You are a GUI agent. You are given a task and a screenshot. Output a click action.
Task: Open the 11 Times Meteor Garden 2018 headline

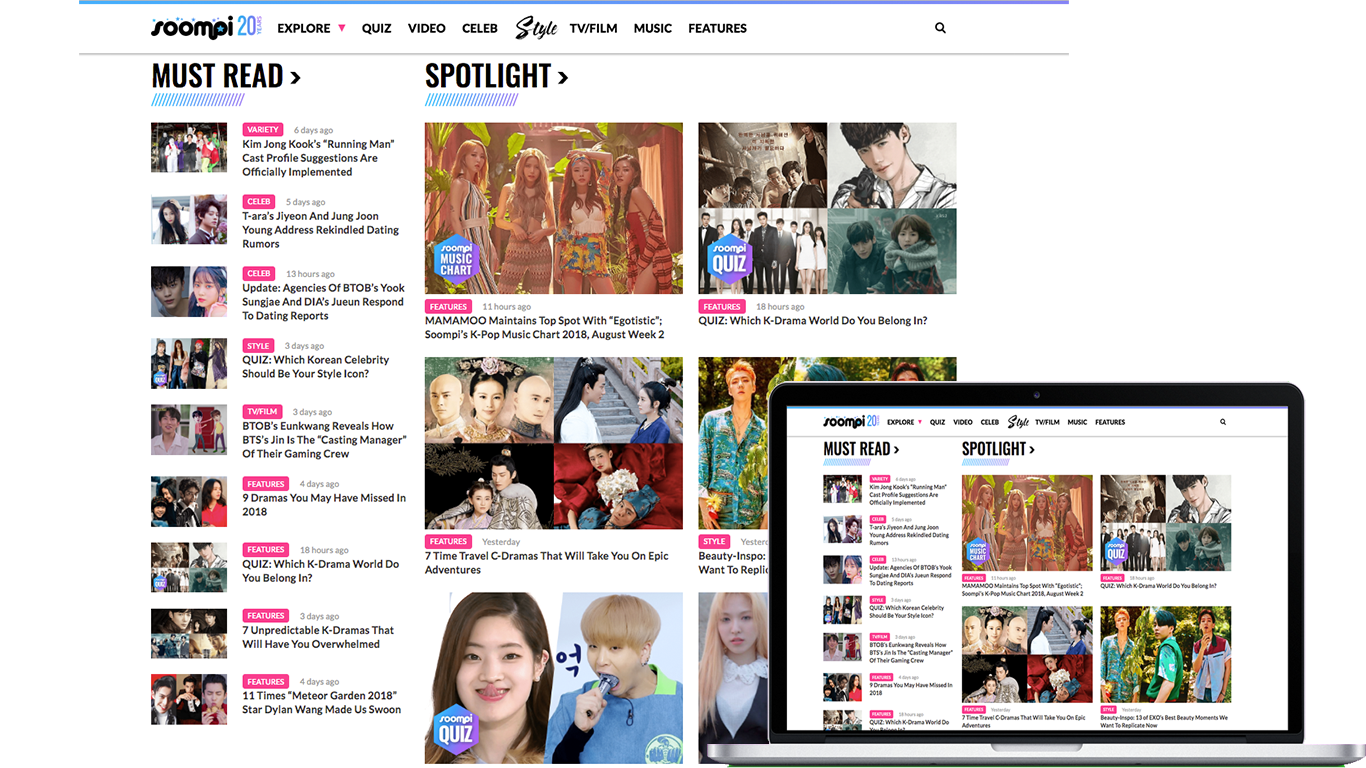pyautogui.click(x=321, y=703)
